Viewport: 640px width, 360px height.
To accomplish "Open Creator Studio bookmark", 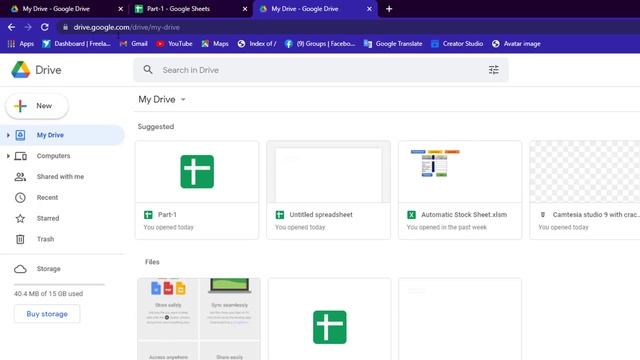I will point(457,44).
